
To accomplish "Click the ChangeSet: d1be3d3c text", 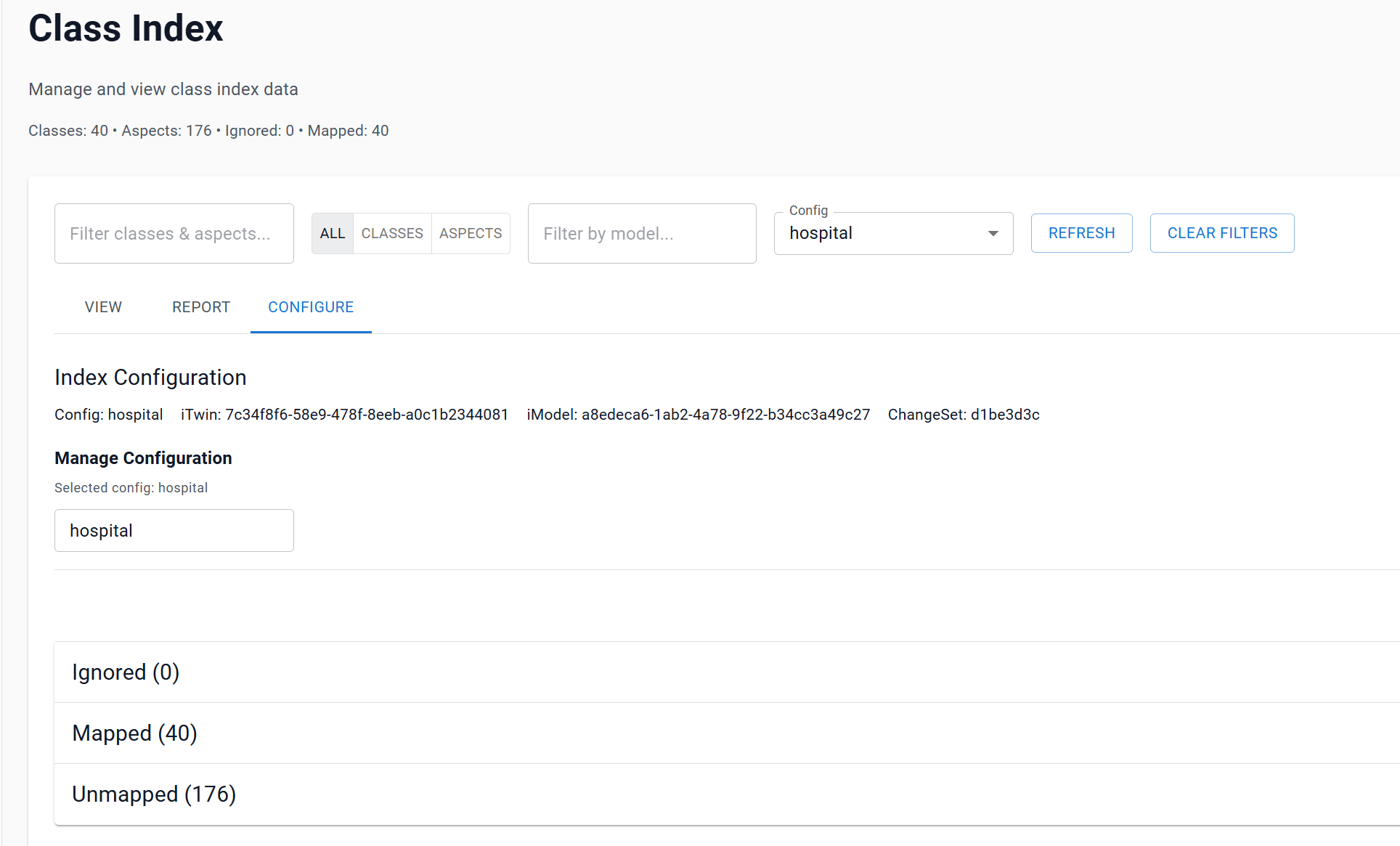I will 964,415.
